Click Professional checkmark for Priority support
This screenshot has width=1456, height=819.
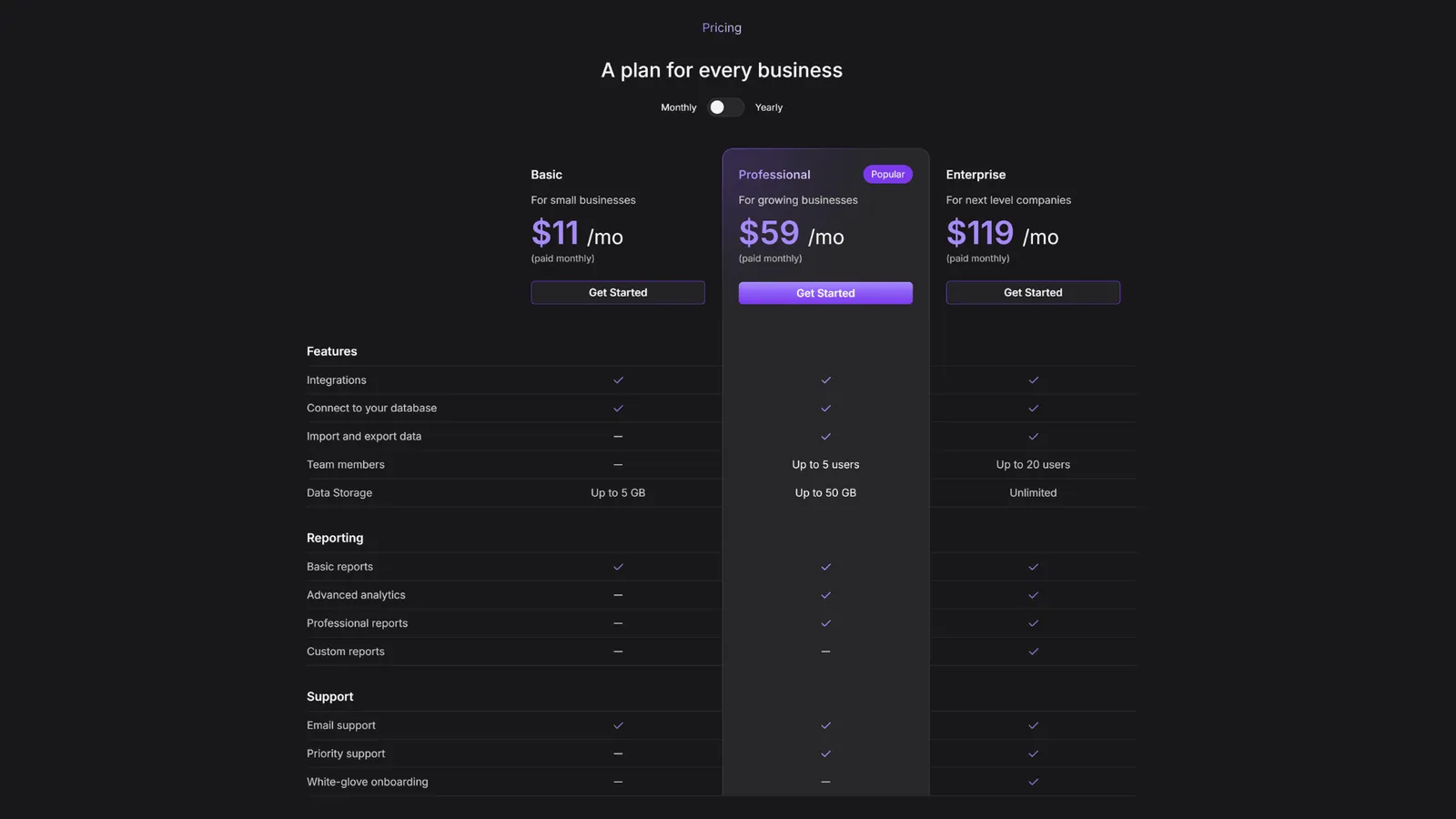825,753
